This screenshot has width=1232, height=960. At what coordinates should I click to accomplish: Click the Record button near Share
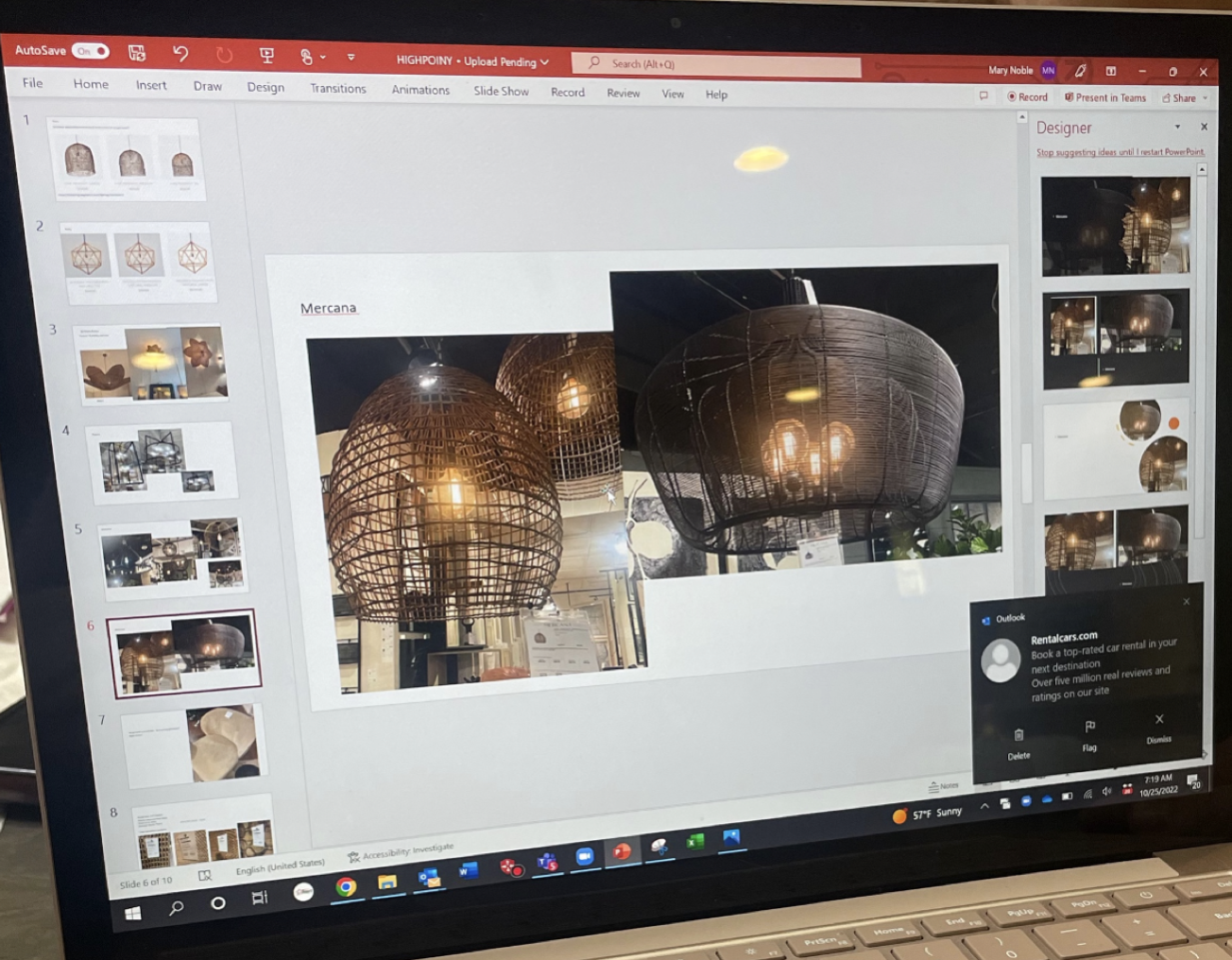tap(1028, 96)
